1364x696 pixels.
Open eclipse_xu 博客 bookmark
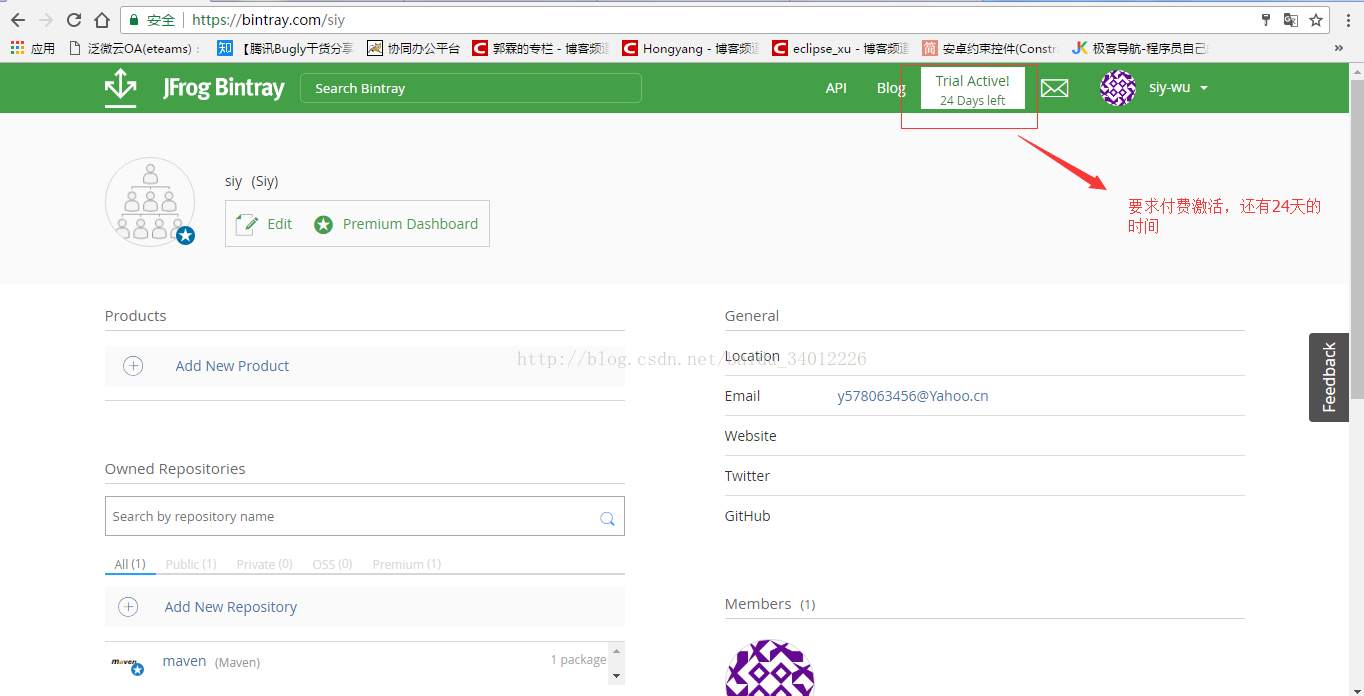pos(841,48)
